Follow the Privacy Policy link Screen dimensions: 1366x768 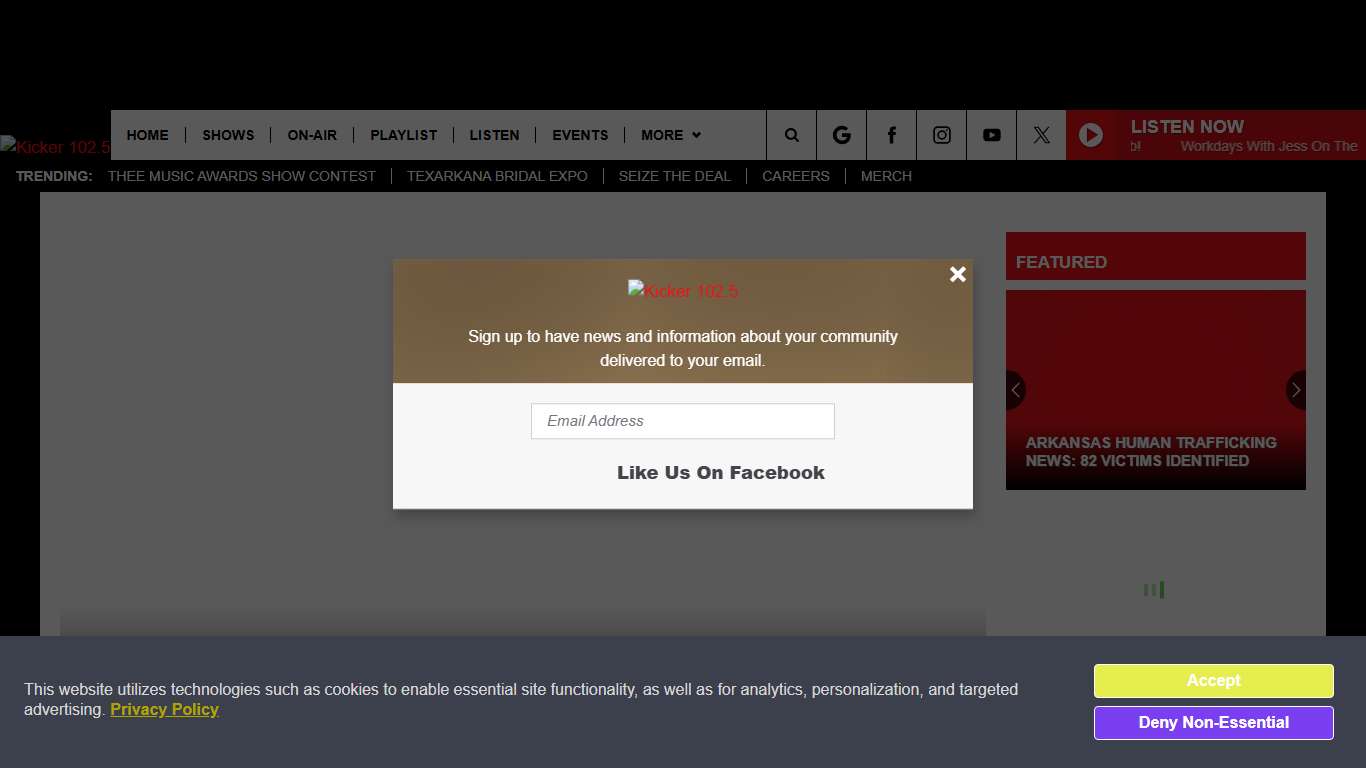(x=164, y=710)
